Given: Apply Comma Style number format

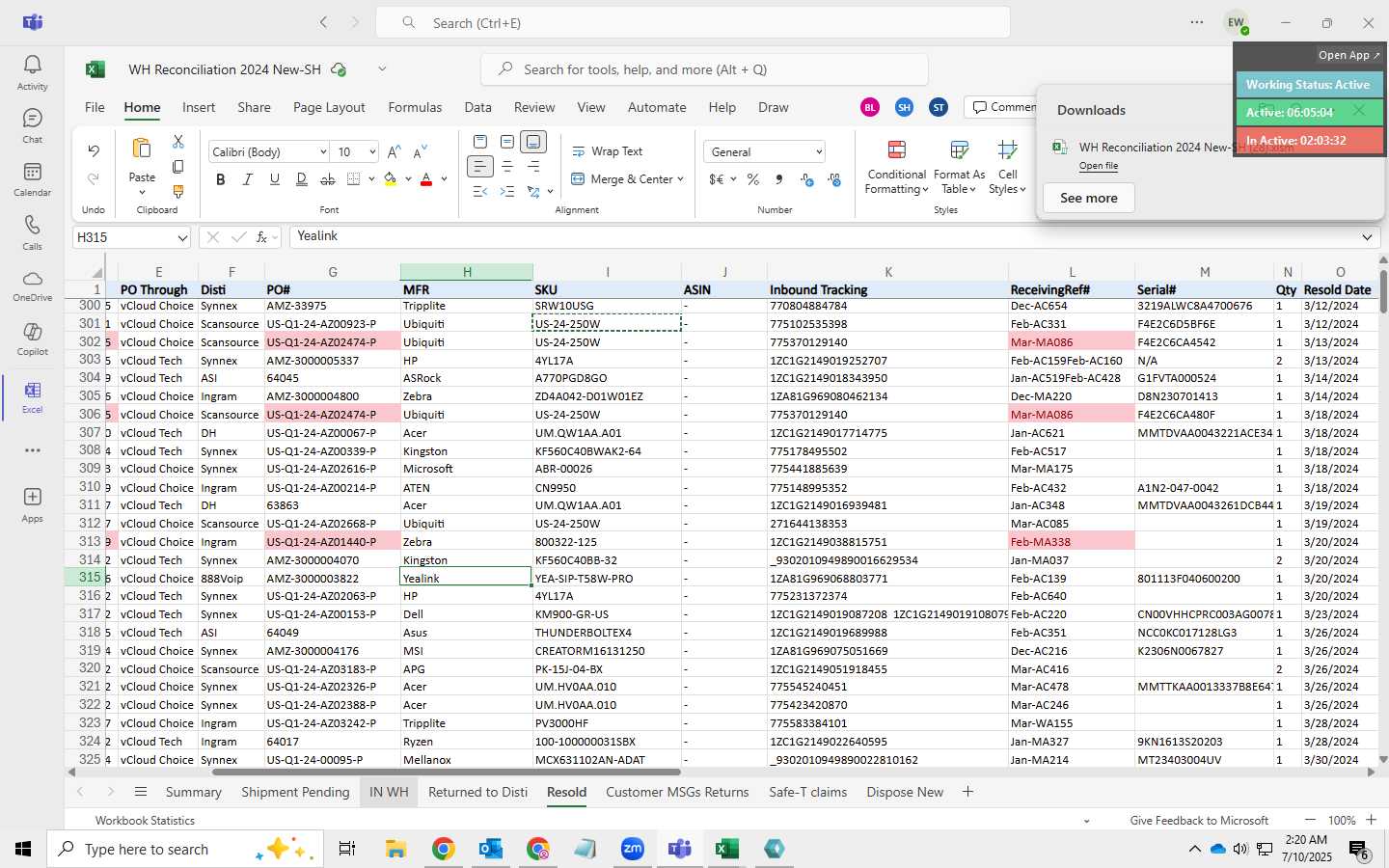Looking at the screenshot, I should coord(779,179).
